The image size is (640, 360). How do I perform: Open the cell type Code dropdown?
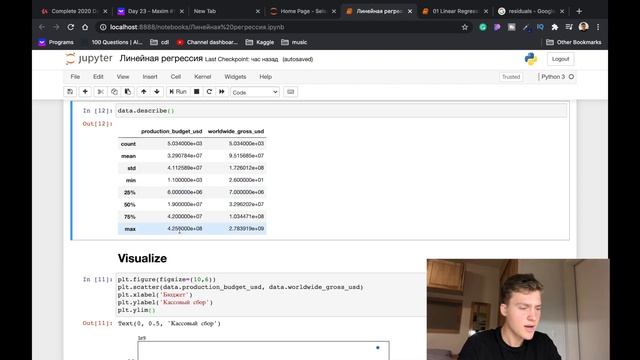pos(255,92)
